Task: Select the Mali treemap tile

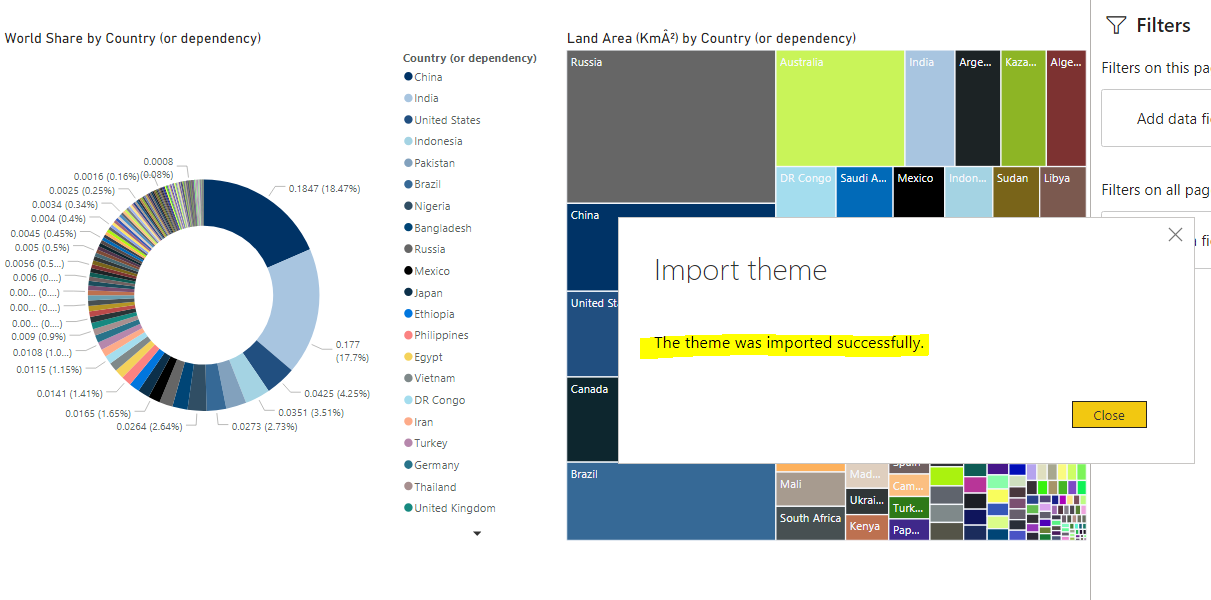Action: [x=811, y=489]
